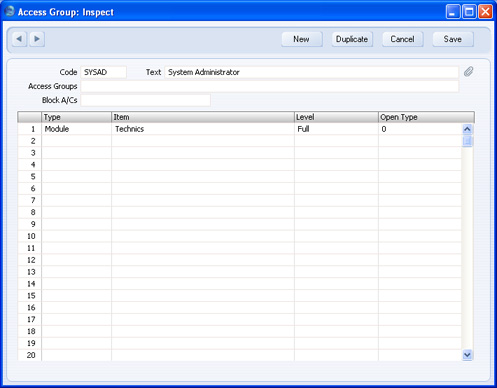497x388 pixels.
Task: Select the Module cell in row 1
Action: 76,129
